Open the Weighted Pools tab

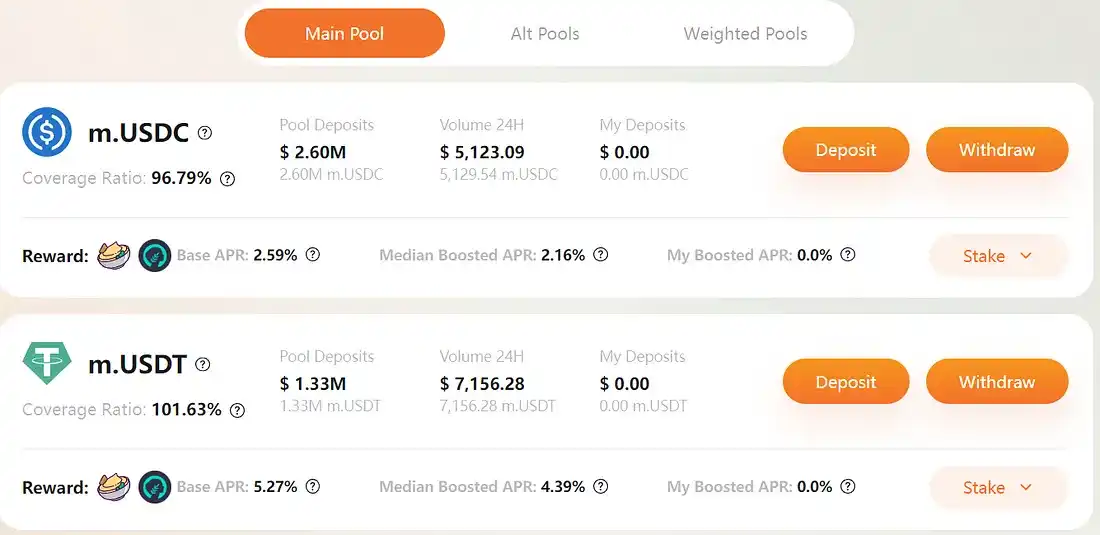point(745,33)
